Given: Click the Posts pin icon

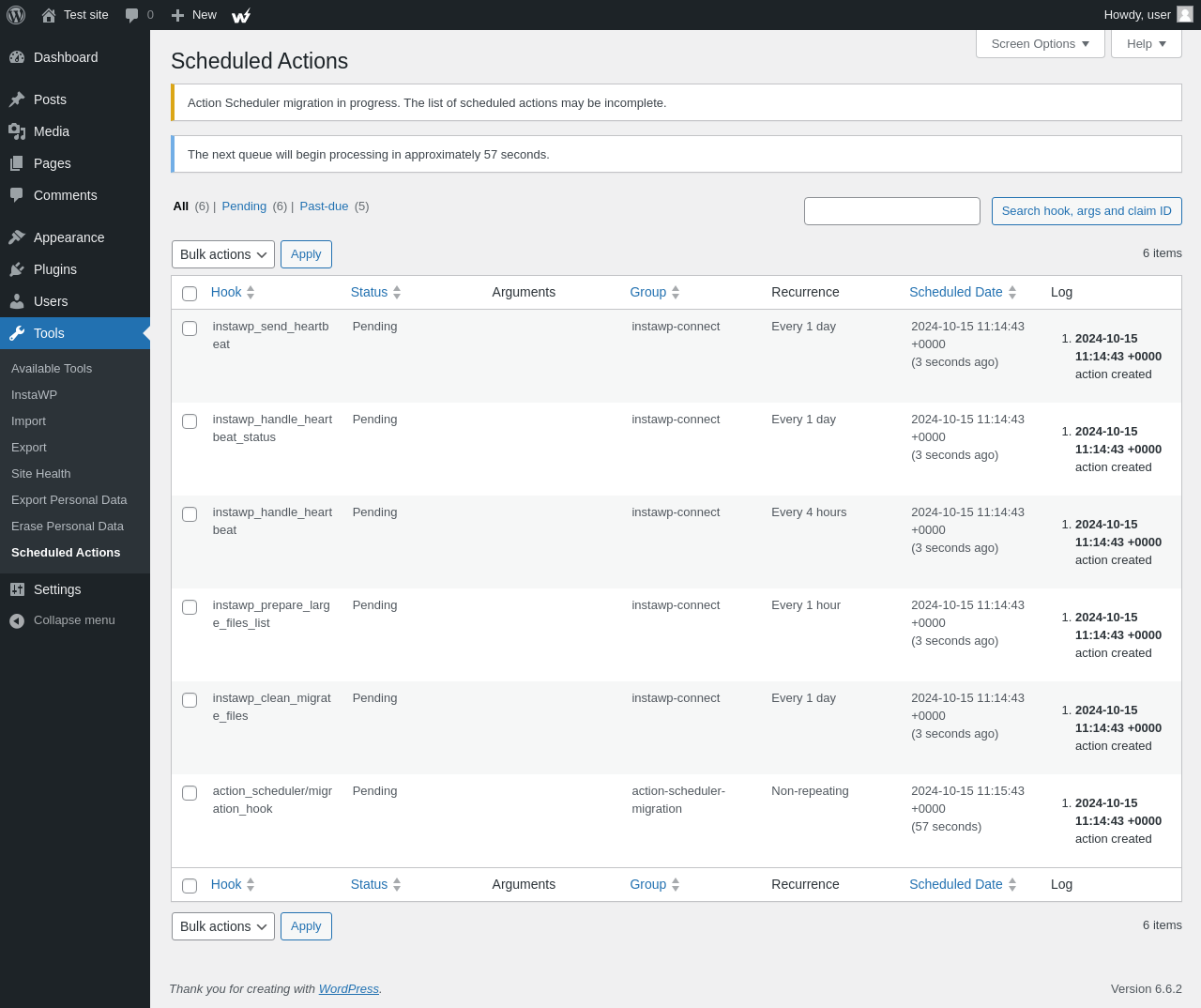Looking at the screenshot, I should 17,99.
